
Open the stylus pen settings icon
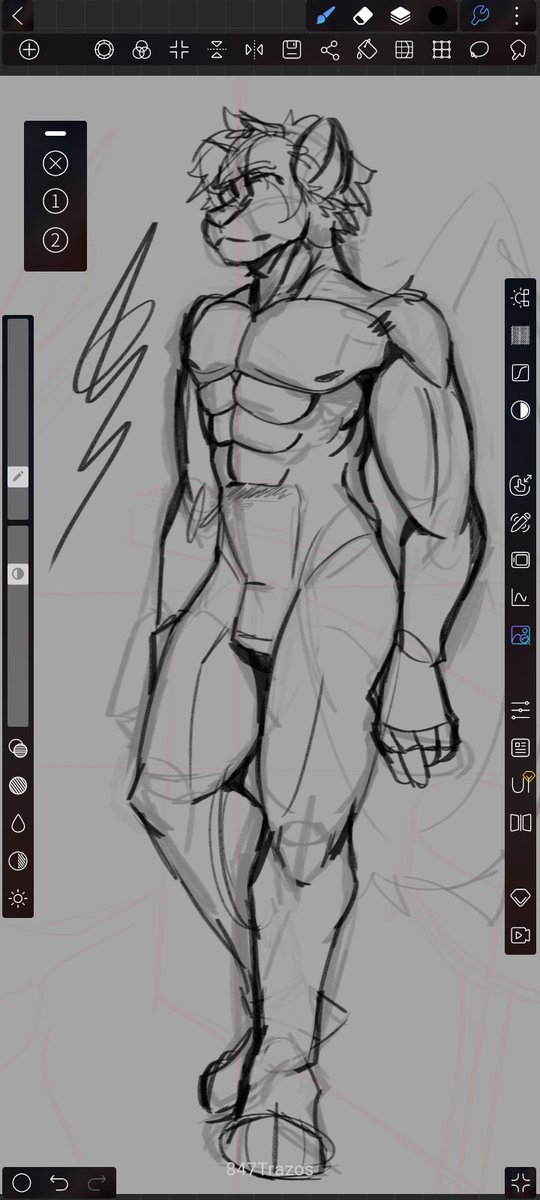[x=520, y=522]
